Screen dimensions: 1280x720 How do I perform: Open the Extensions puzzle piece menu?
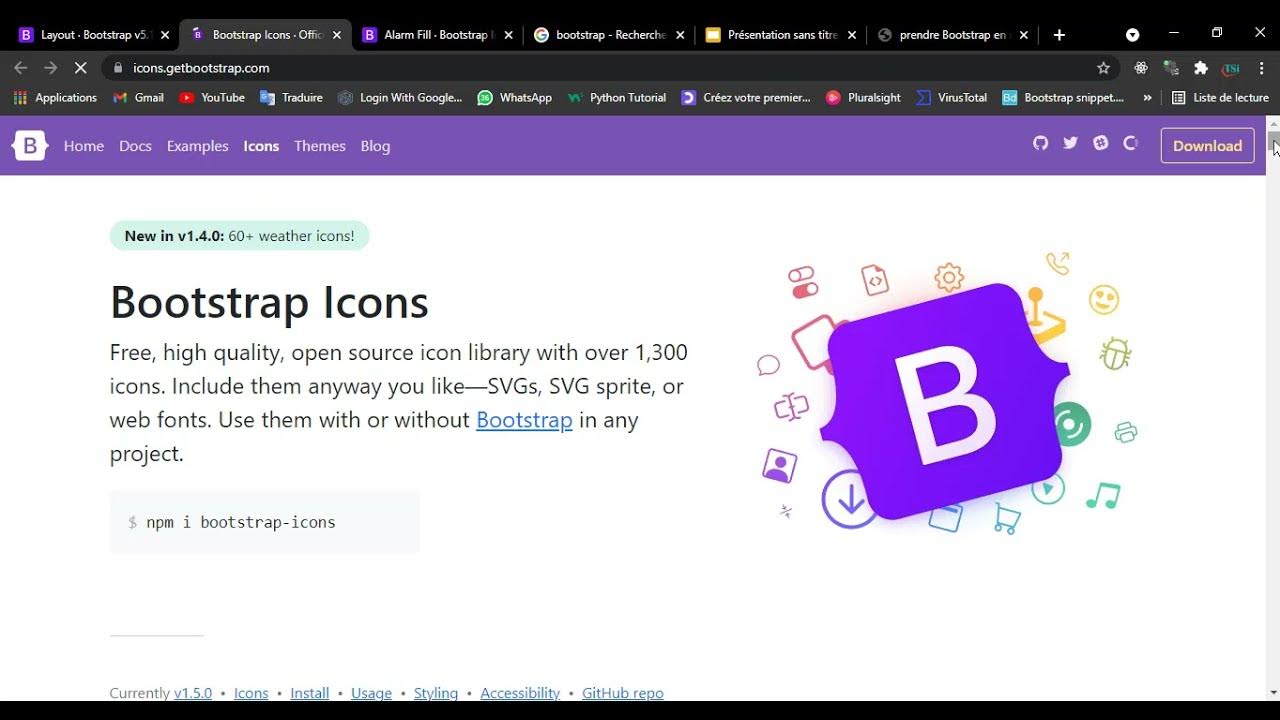pos(1201,68)
